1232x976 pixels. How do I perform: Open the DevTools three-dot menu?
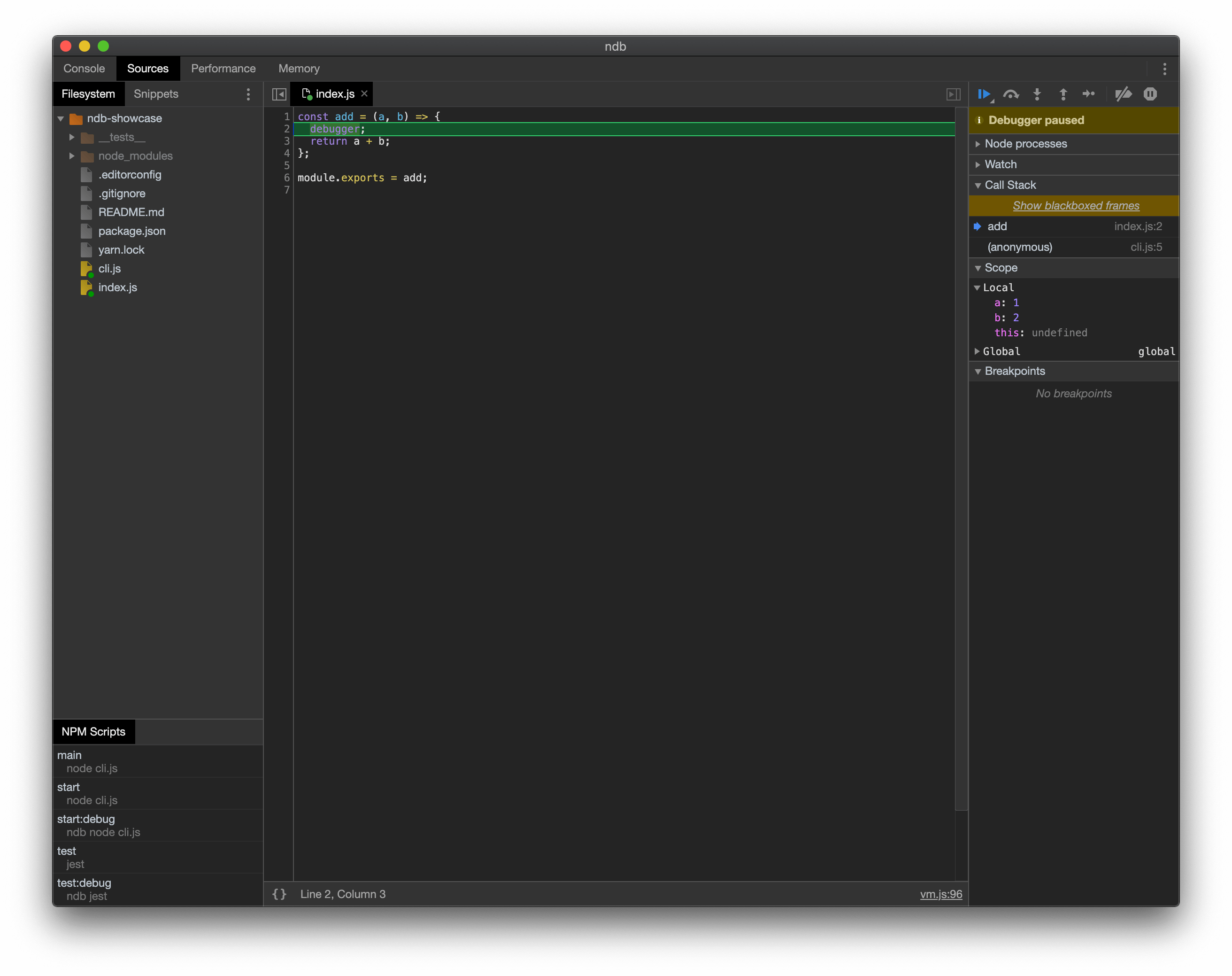1164,69
